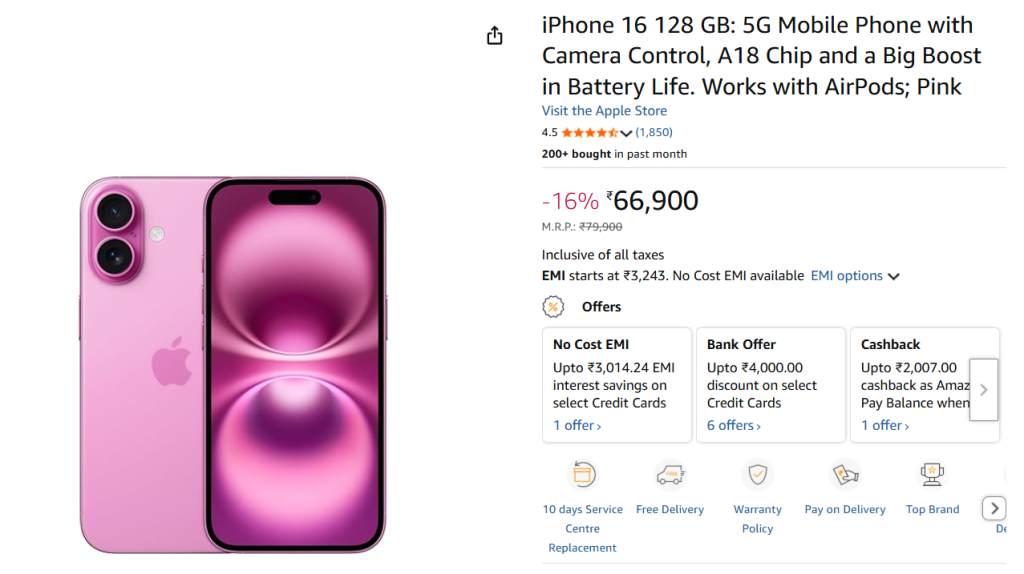
Task: Click the Offers percent badge icon
Action: [553, 307]
